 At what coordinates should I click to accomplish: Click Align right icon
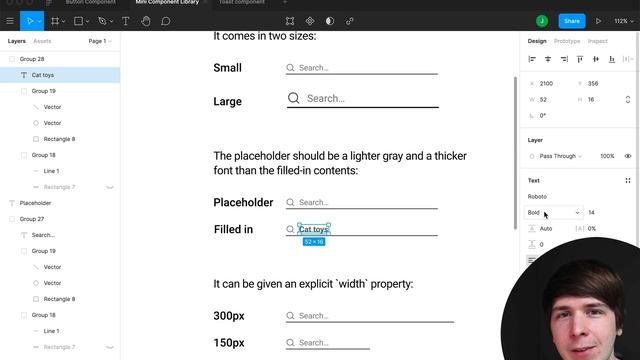(564, 59)
